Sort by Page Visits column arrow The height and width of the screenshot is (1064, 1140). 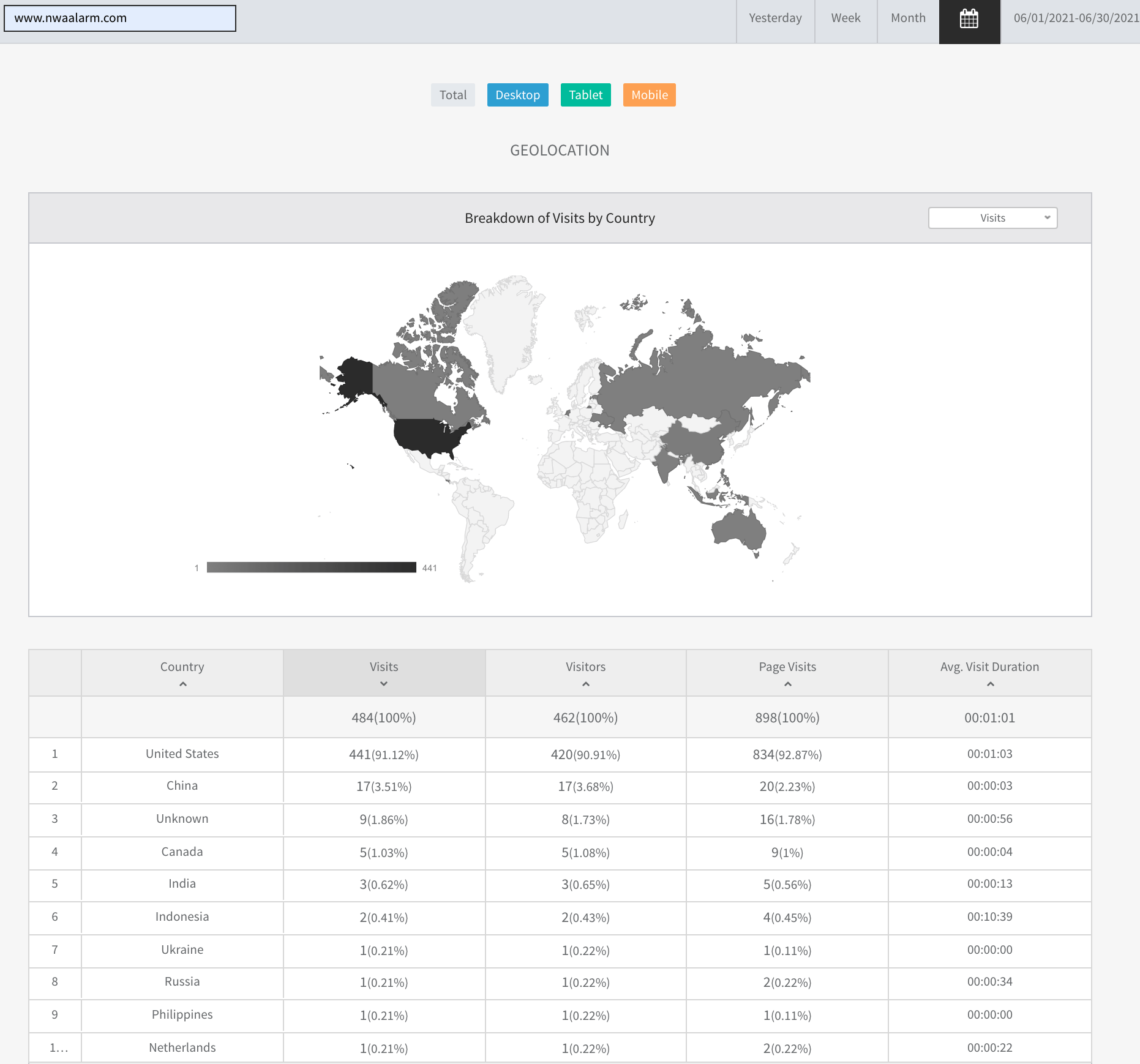(787, 684)
